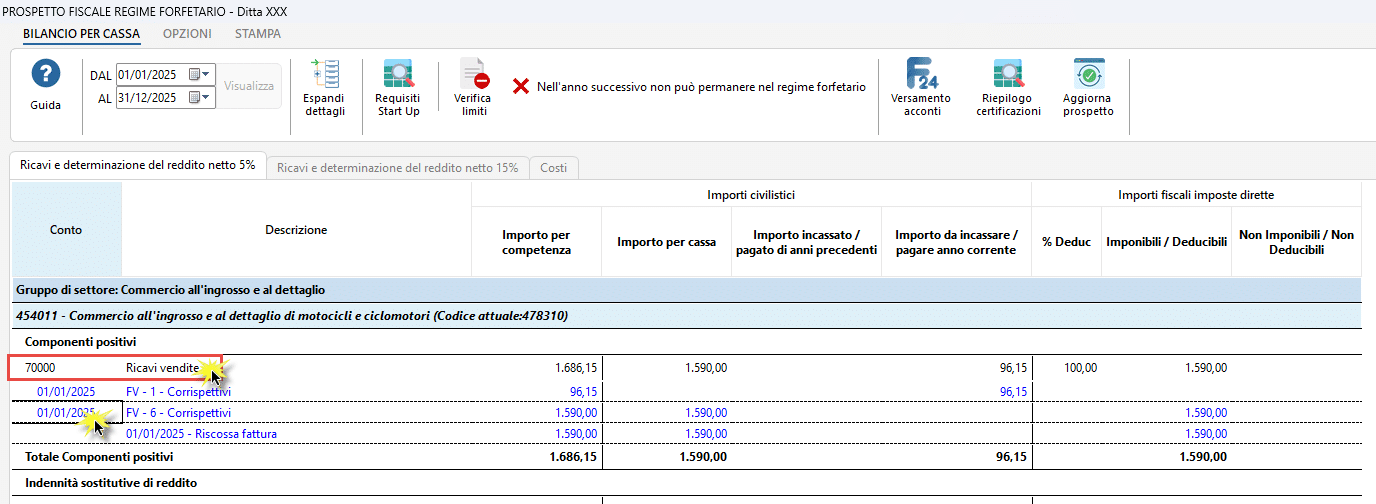Click the Descrizione column header
The height and width of the screenshot is (504, 1376).
pos(296,230)
